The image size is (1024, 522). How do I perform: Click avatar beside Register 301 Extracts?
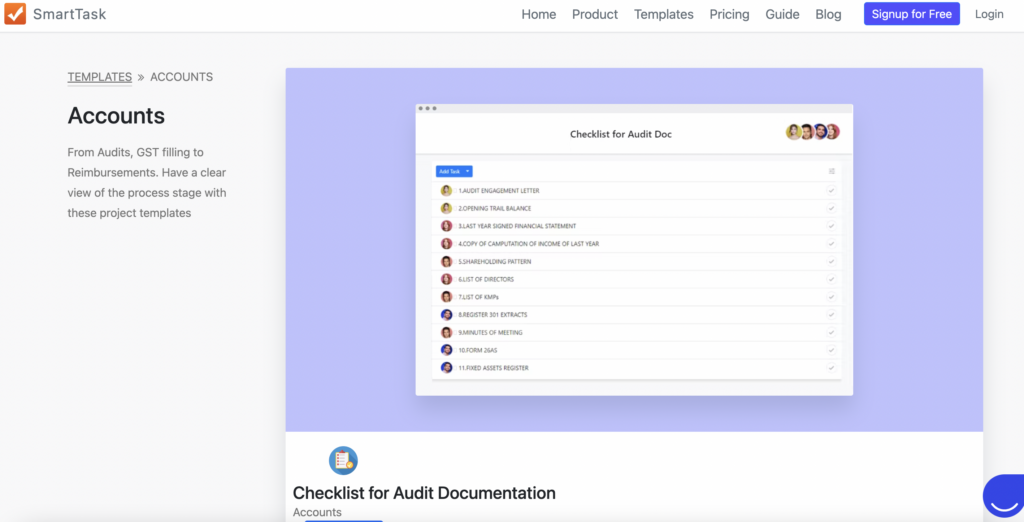tap(447, 314)
